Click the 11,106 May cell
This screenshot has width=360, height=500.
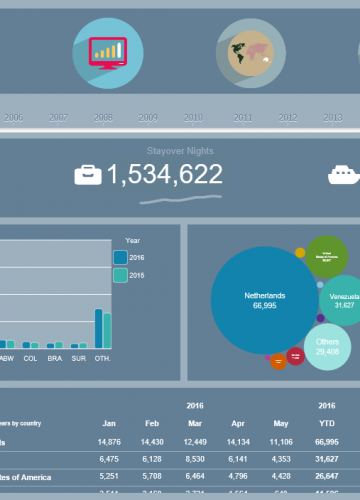click(281, 442)
